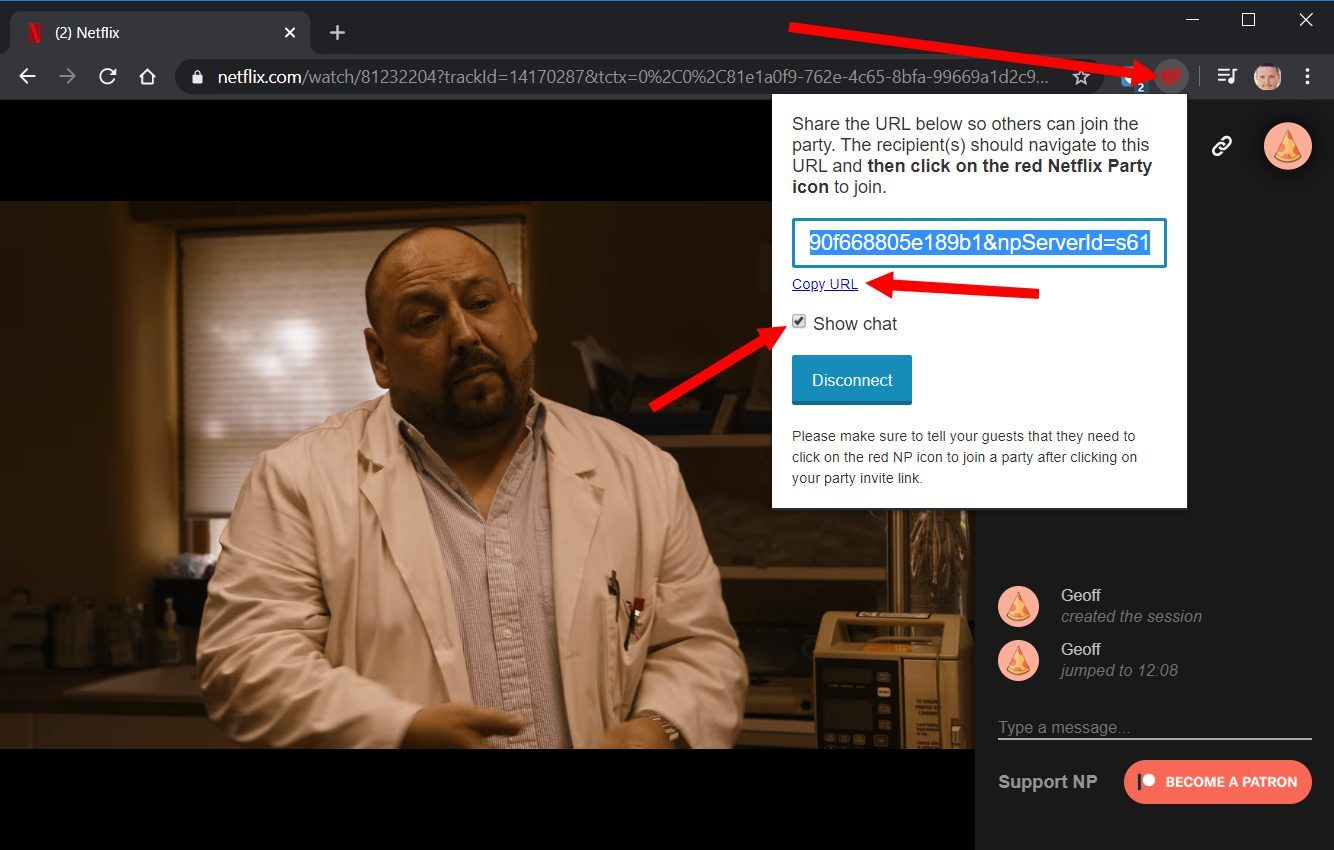Minimize the Chrome window
Image resolution: width=1334 pixels, height=850 pixels.
point(1192,19)
